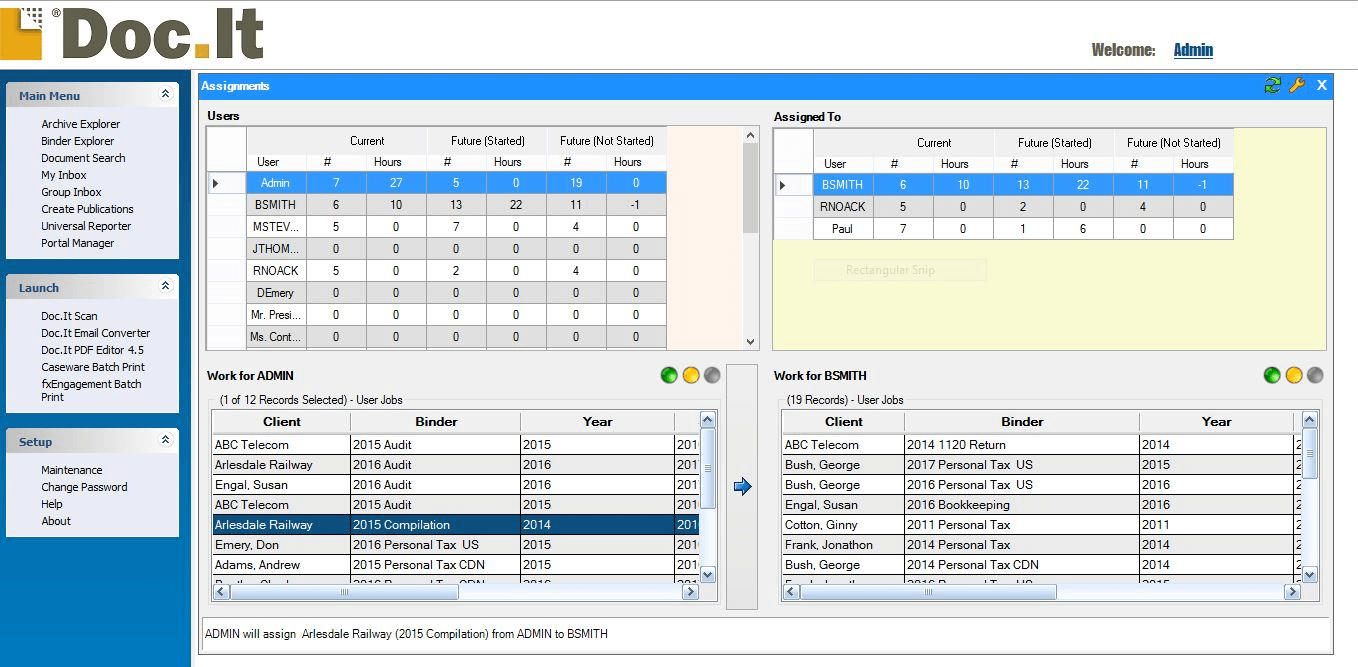Click green status light under Work for ADMIN
Screen dimensions: 1358x667
click(669, 376)
